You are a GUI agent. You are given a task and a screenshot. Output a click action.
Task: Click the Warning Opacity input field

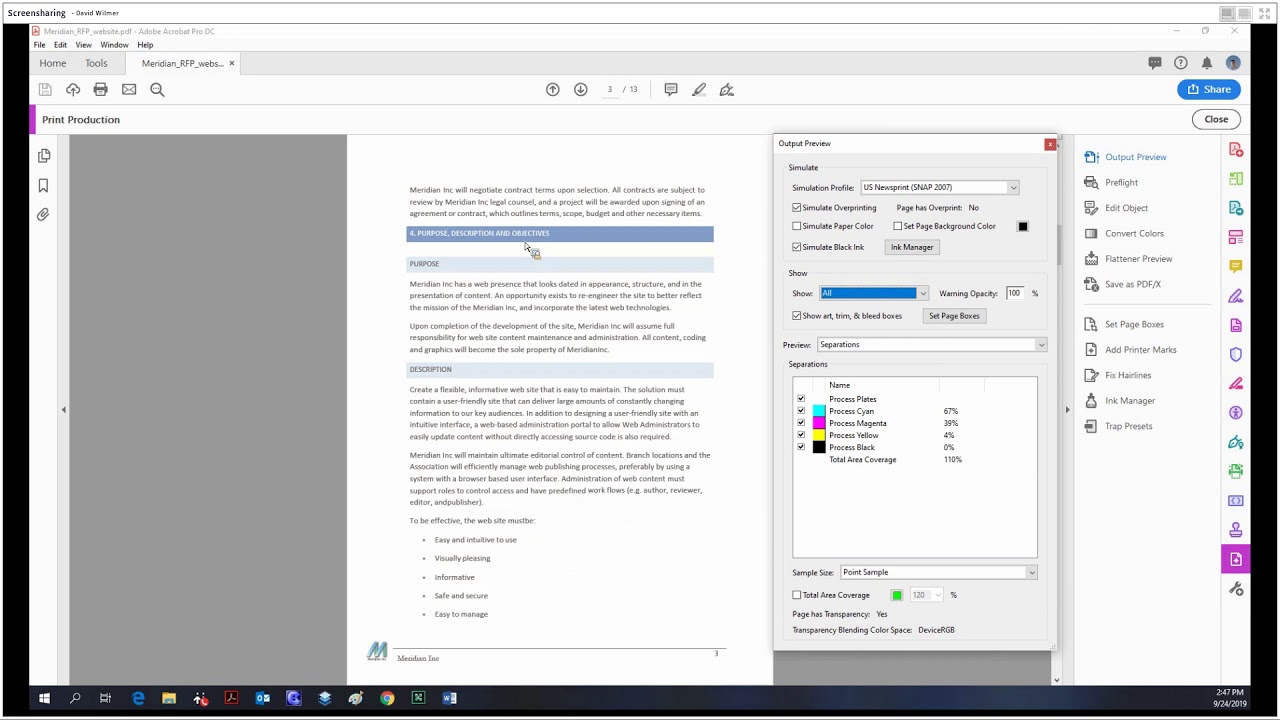click(x=1017, y=293)
